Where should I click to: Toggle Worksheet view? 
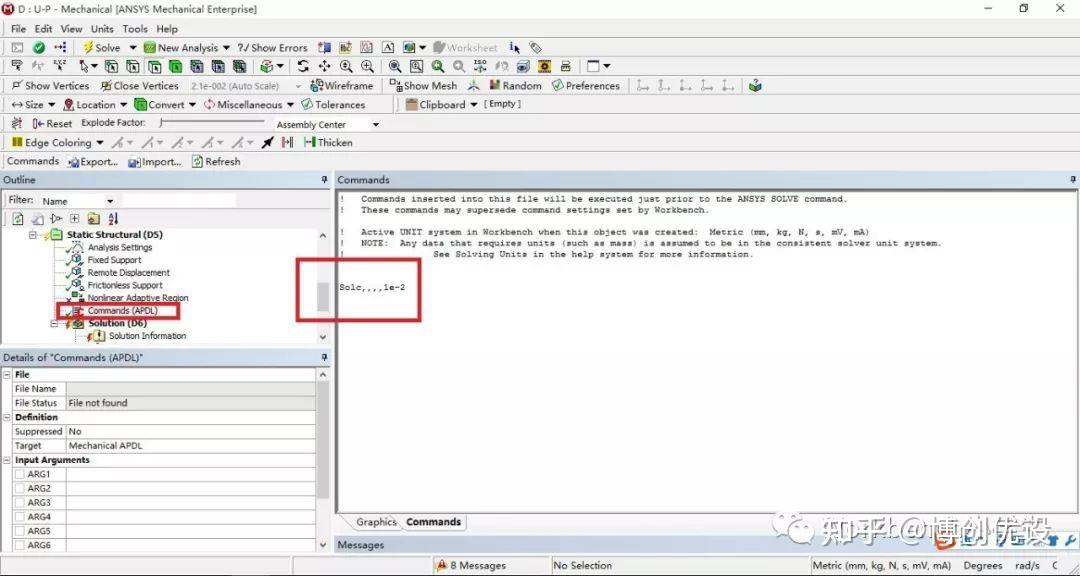466,47
